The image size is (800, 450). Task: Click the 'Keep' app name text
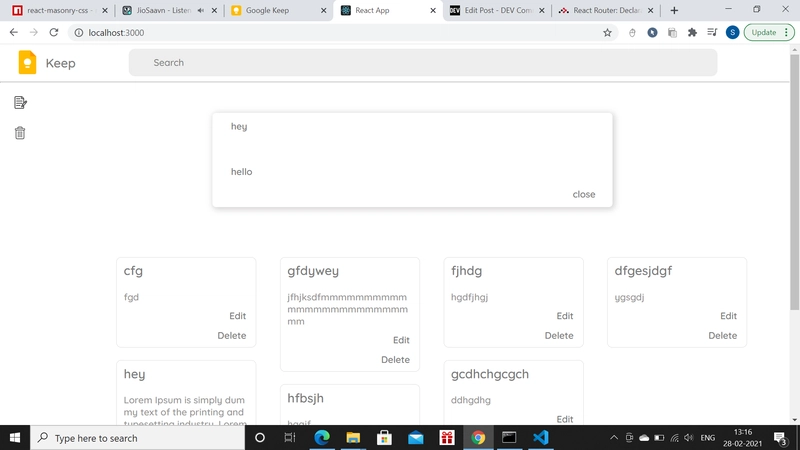click(x=60, y=63)
